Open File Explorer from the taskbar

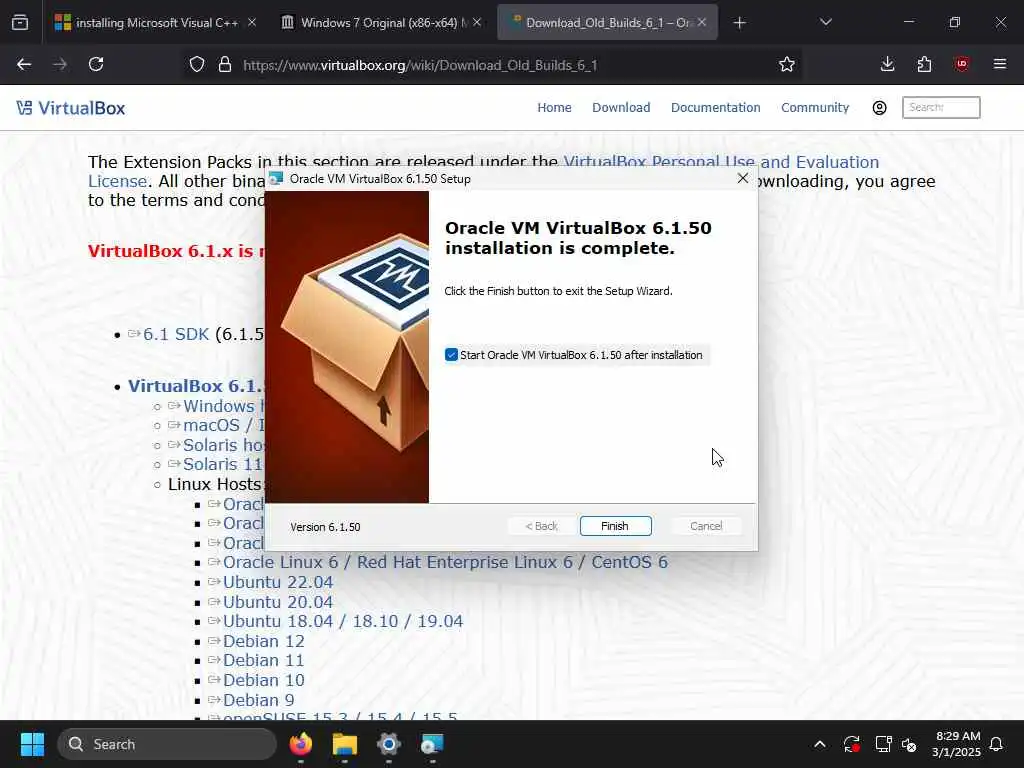click(x=345, y=744)
